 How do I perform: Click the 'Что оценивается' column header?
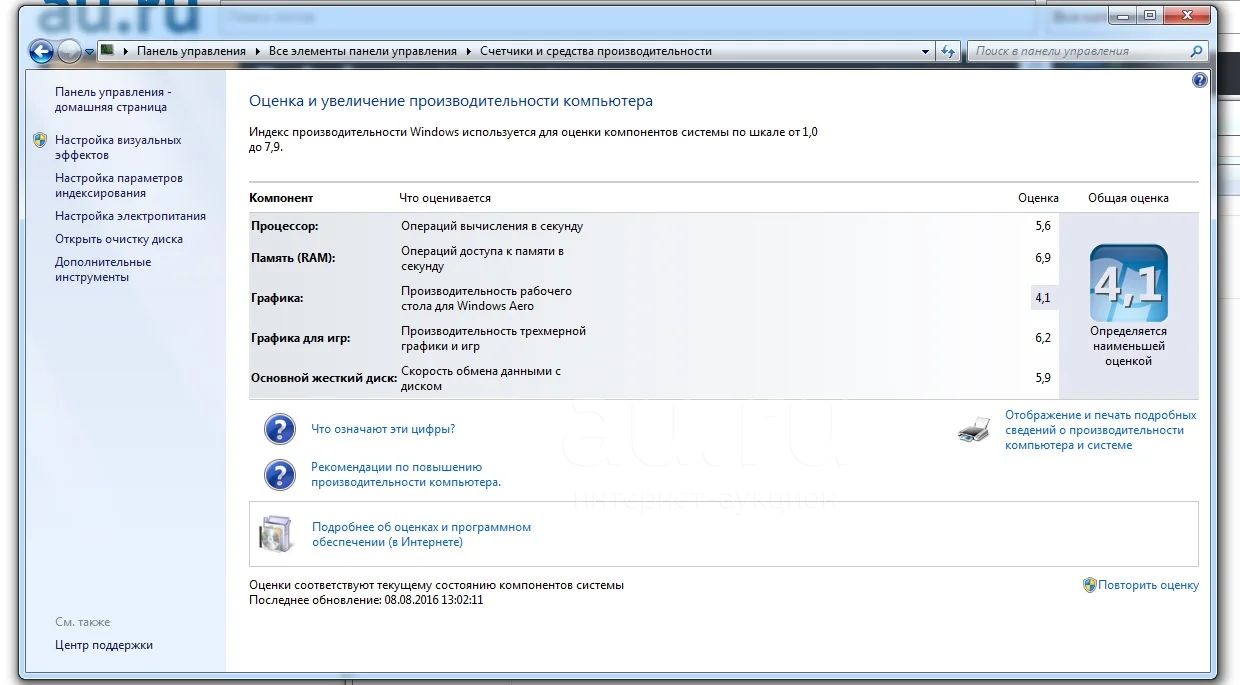coord(445,198)
